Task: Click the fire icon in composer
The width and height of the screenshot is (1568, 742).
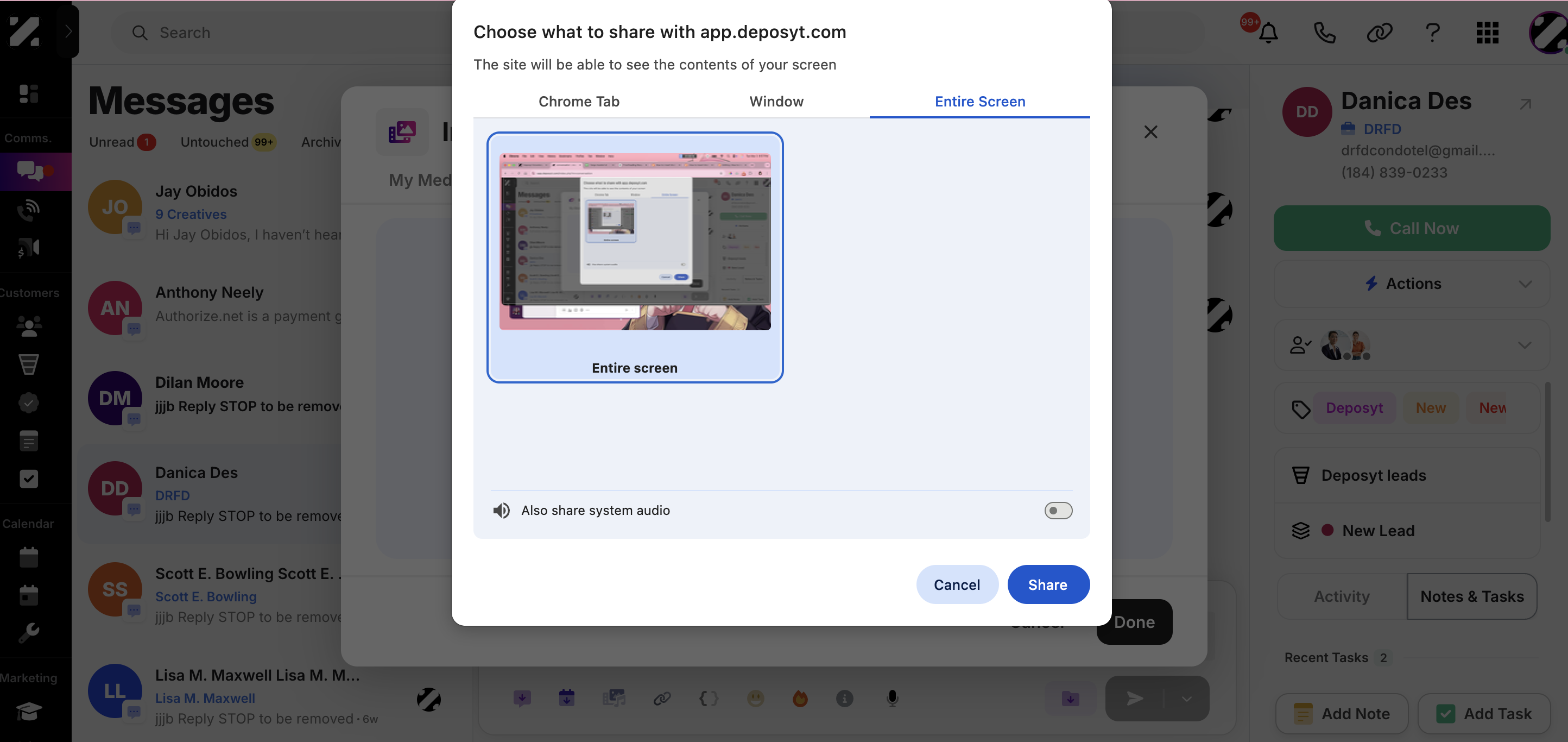Action: pyautogui.click(x=800, y=698)
